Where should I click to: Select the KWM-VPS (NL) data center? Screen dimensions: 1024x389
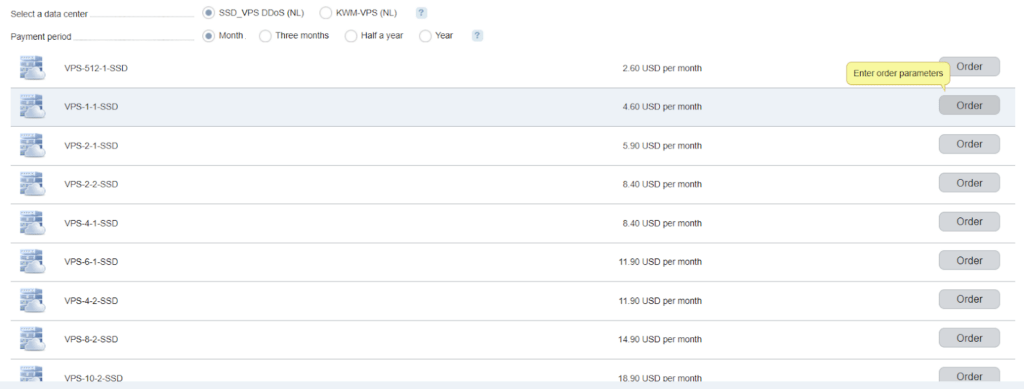click(x=325, y=13)
